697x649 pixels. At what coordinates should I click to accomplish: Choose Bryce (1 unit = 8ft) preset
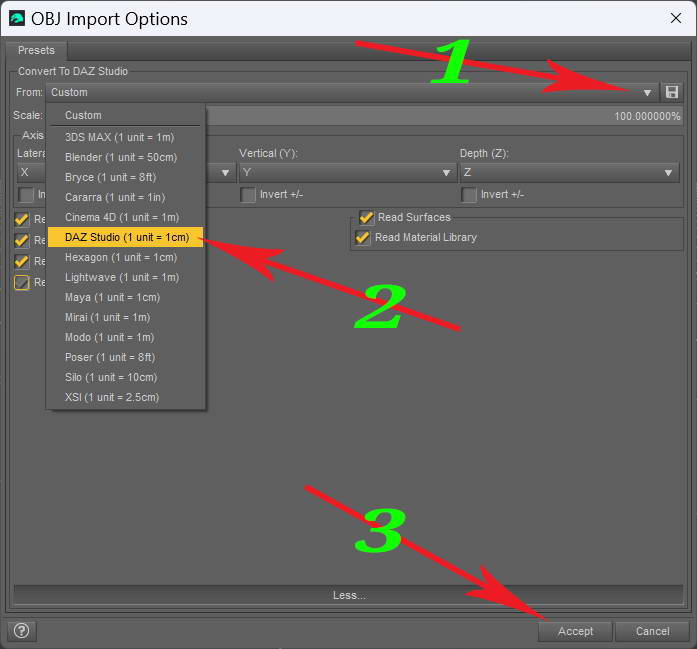pyautogui.click(x=126, y=177)
